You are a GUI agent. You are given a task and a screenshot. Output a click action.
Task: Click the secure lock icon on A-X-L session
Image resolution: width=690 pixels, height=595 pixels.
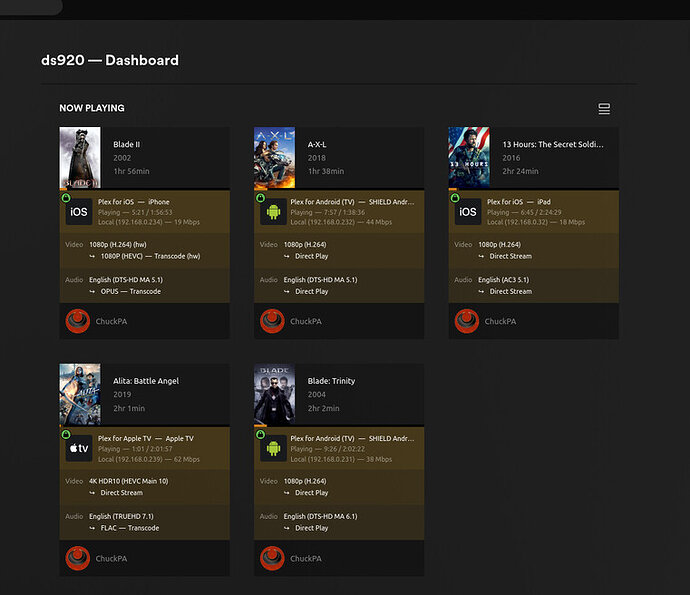pyautogui.click(x=261, y=198)
